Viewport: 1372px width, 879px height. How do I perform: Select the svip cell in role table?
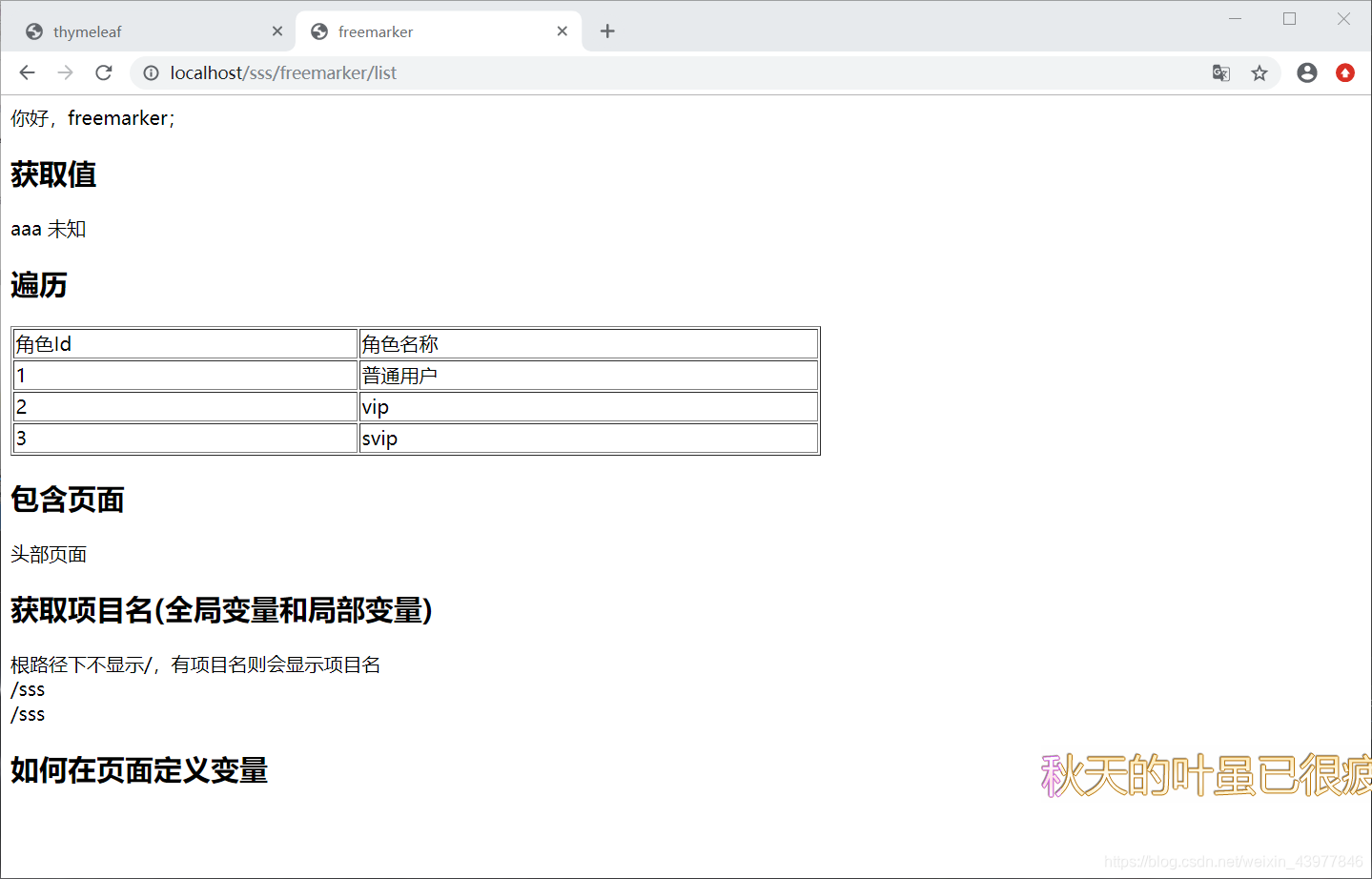click(588, 439)
